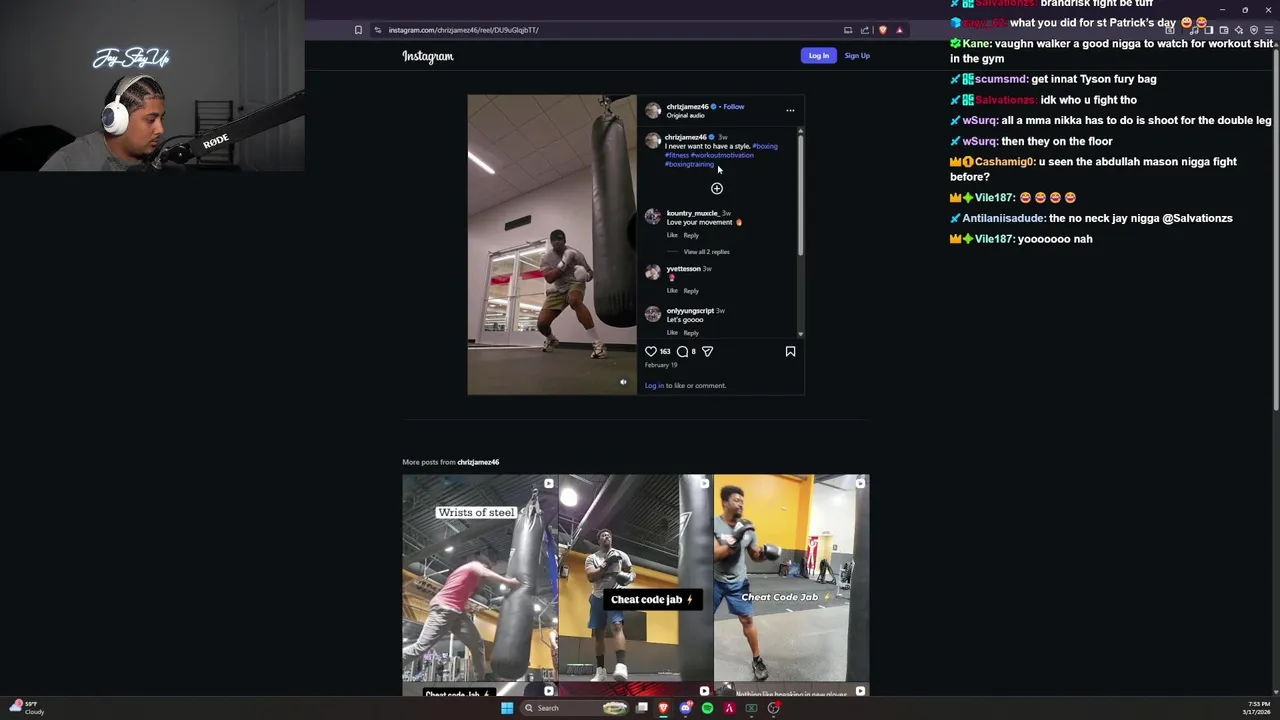This screenshot has height=720, width=1280.
Task: Open the kountry_muxcle_ username link
Action: (693, 213)
